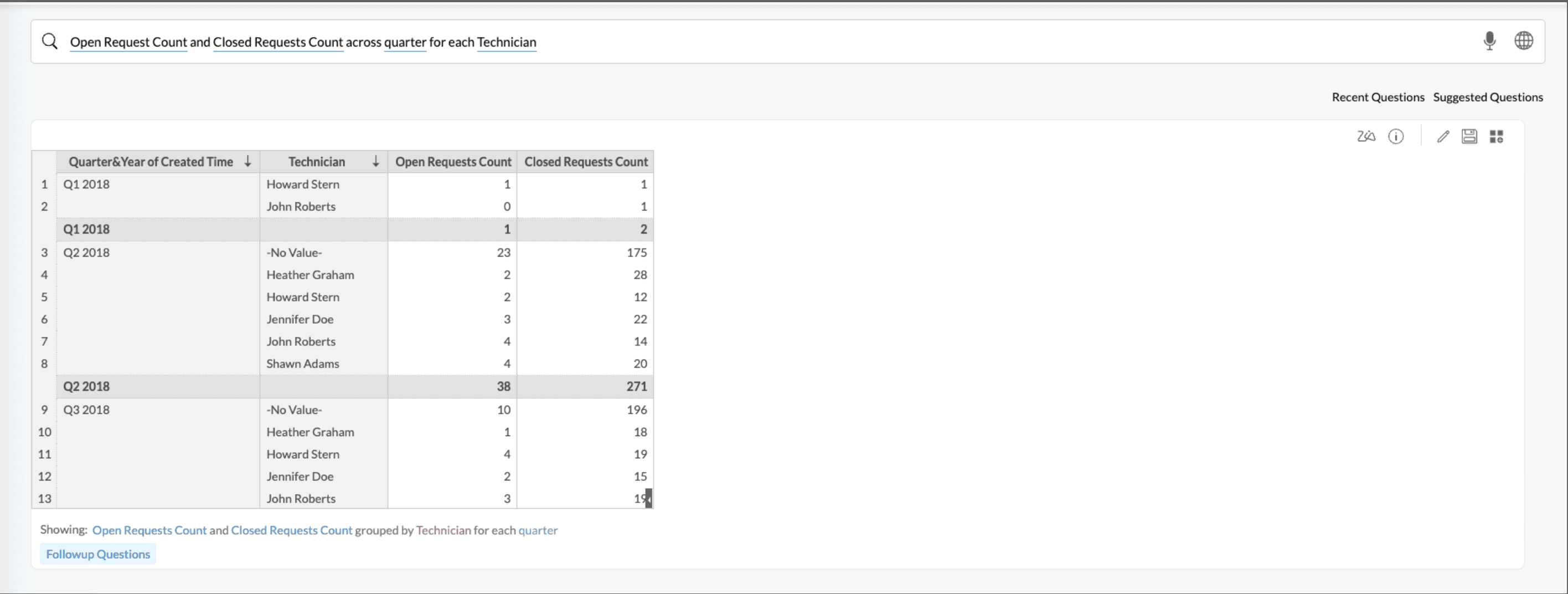This screenshot has height=594, width=1568.
Task: Open Recent Questions
Action: (x=1378, y=98)
